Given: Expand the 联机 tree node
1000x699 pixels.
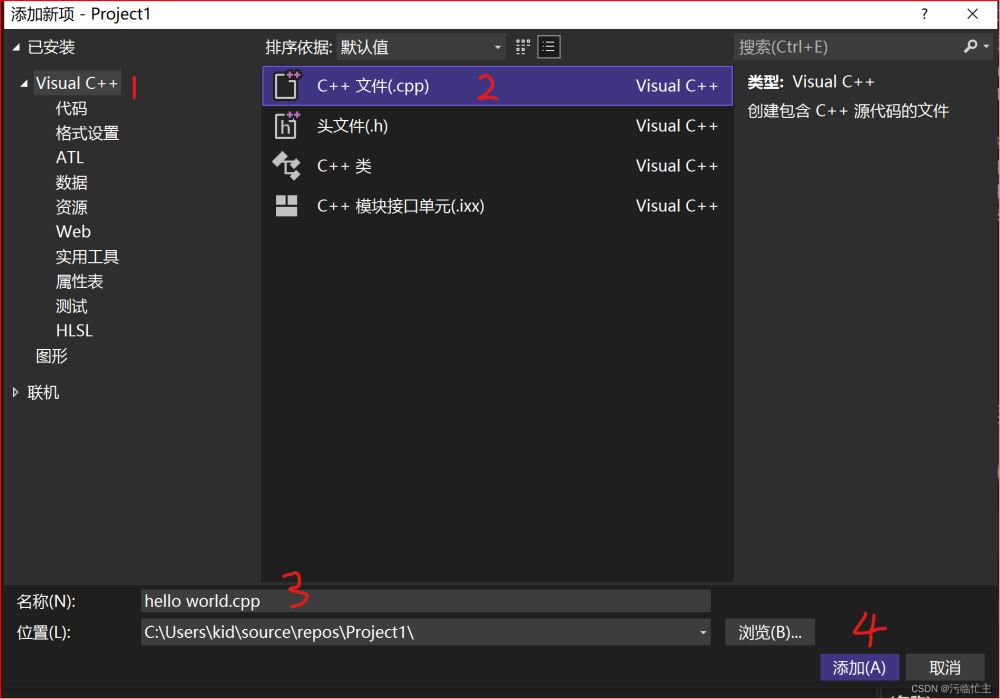Looking at the screenshot, I should (16, 393).
